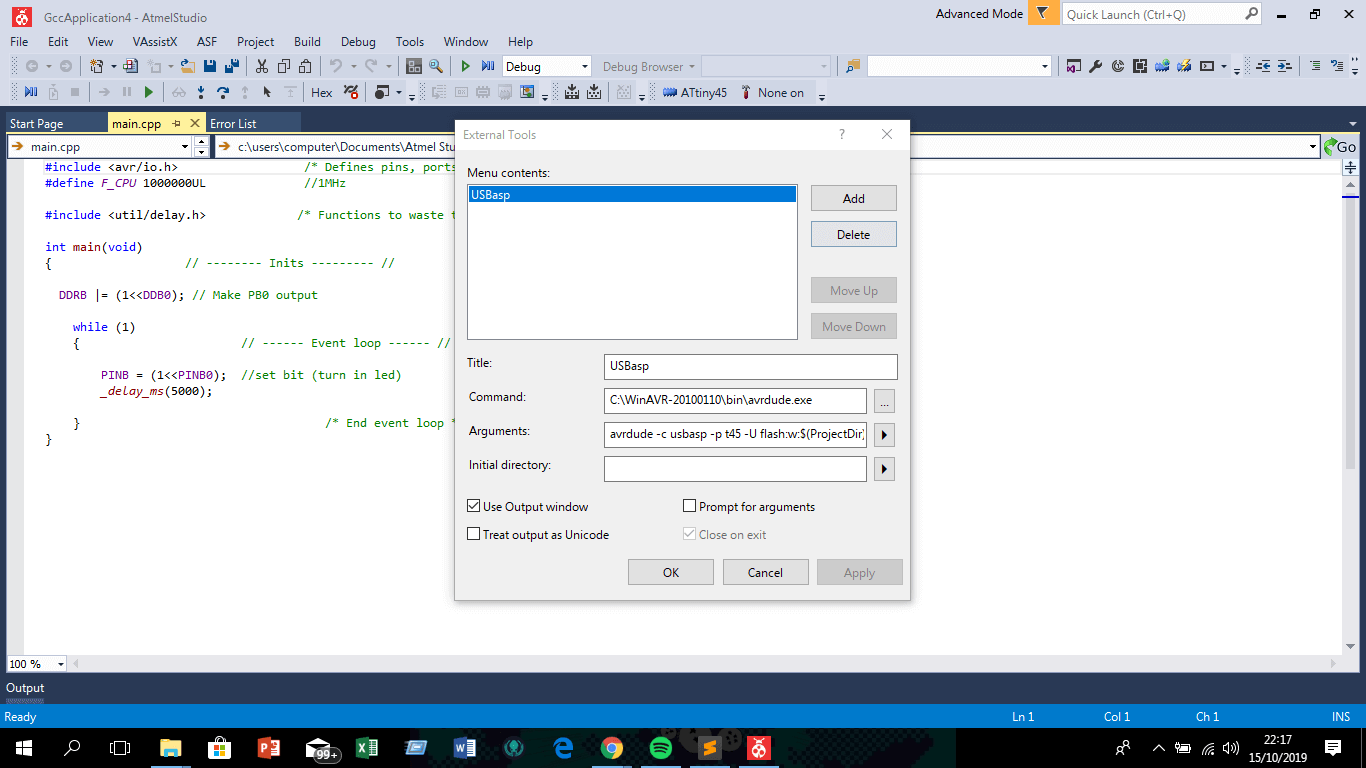The width and height of the screenshot is (1366, 768).
Task: Click OK in External Tools dialog
Action: [x=671, y=572]
